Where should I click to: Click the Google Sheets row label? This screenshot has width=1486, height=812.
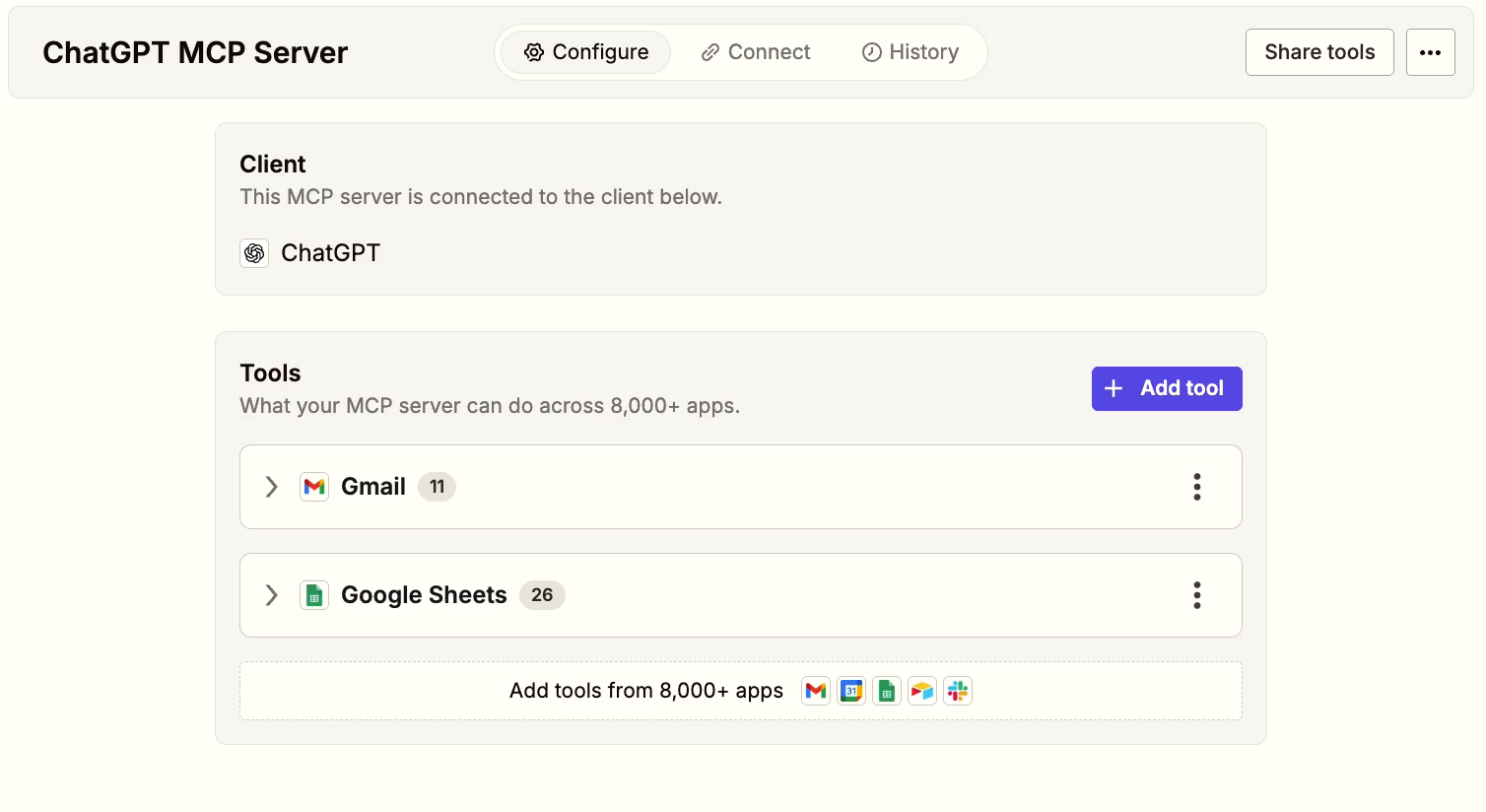click(x=424, y=595)
